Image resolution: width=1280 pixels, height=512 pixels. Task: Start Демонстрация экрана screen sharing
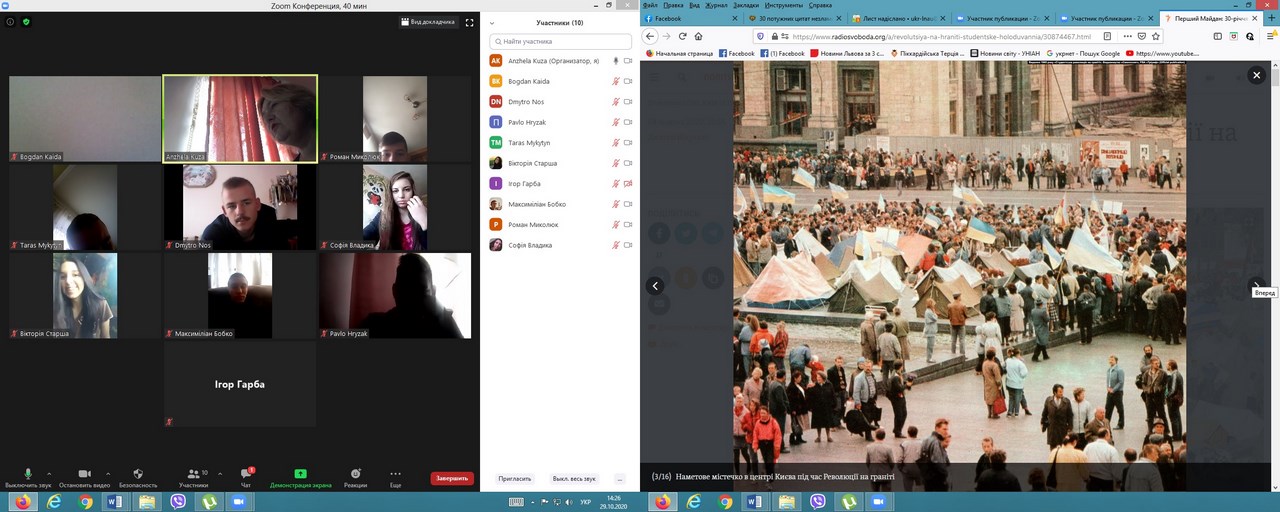click(x=300, y=473)
